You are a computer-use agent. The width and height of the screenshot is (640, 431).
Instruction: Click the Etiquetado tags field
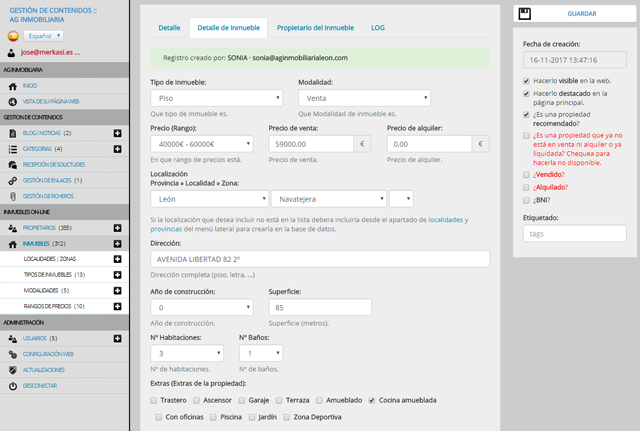[x=575, y=233]
